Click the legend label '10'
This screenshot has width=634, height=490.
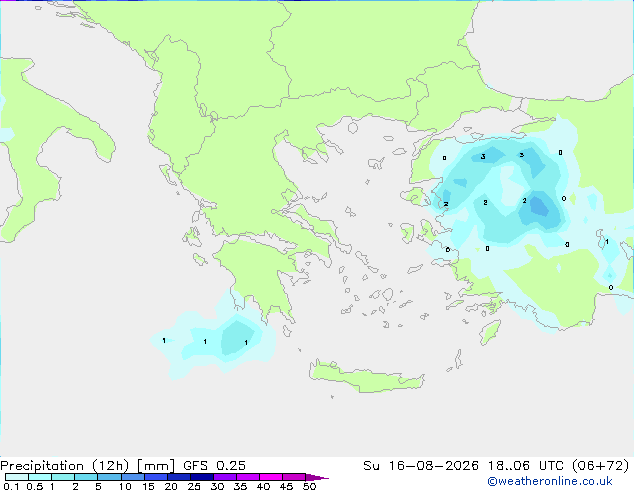(x=125, y=486)
